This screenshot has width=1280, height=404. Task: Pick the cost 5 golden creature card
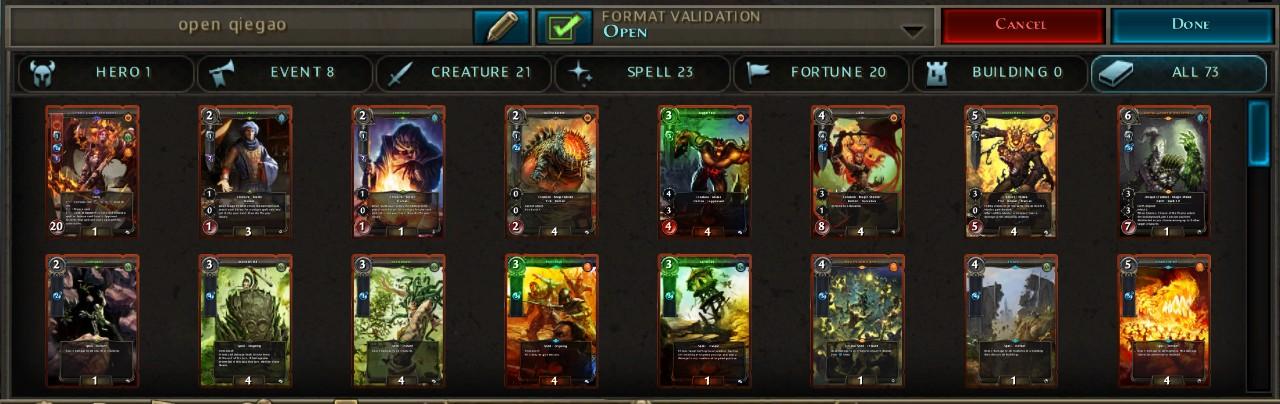click(x=1011, y=172)
